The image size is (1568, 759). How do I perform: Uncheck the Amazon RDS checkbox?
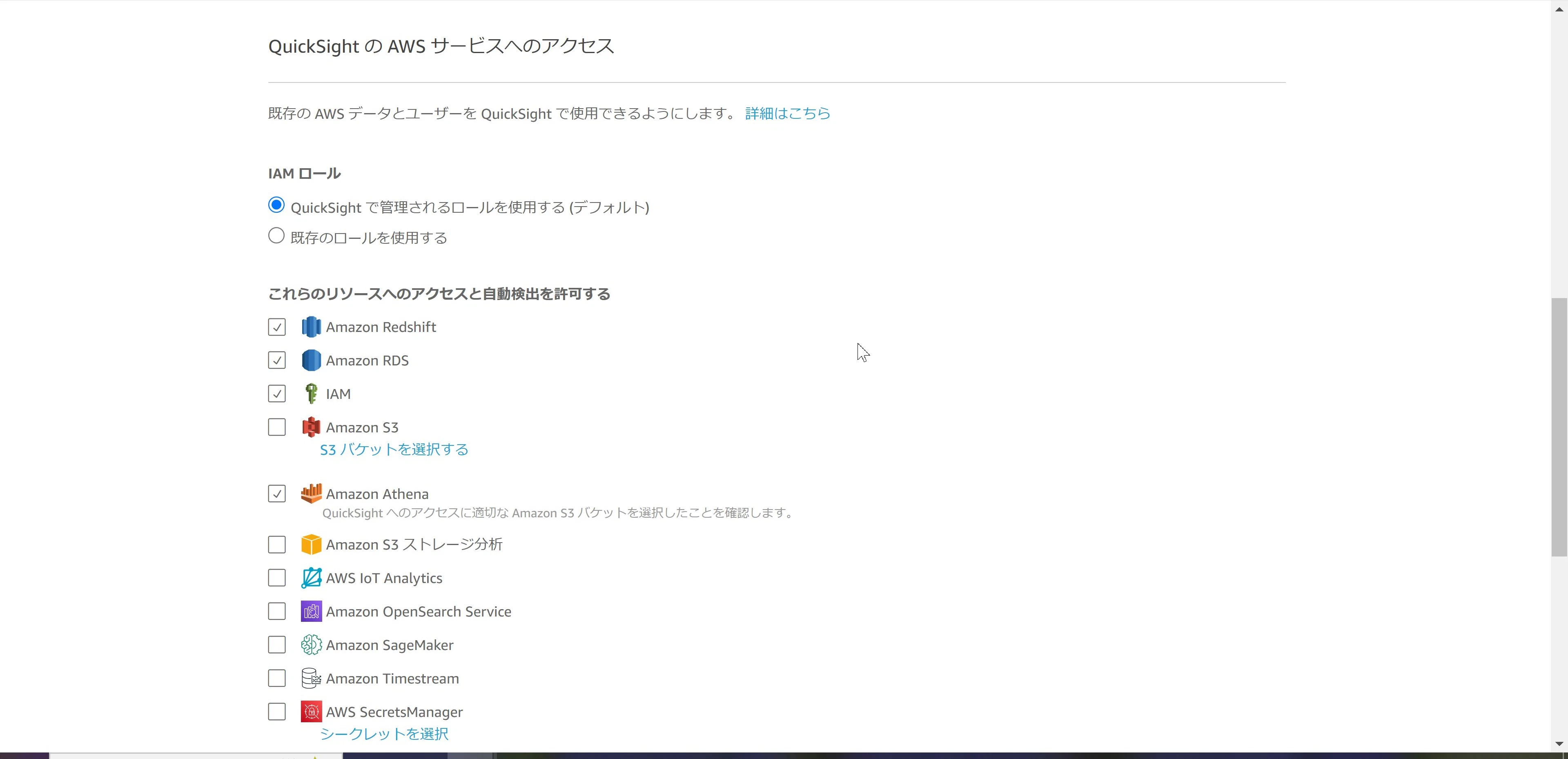(277, 361)
